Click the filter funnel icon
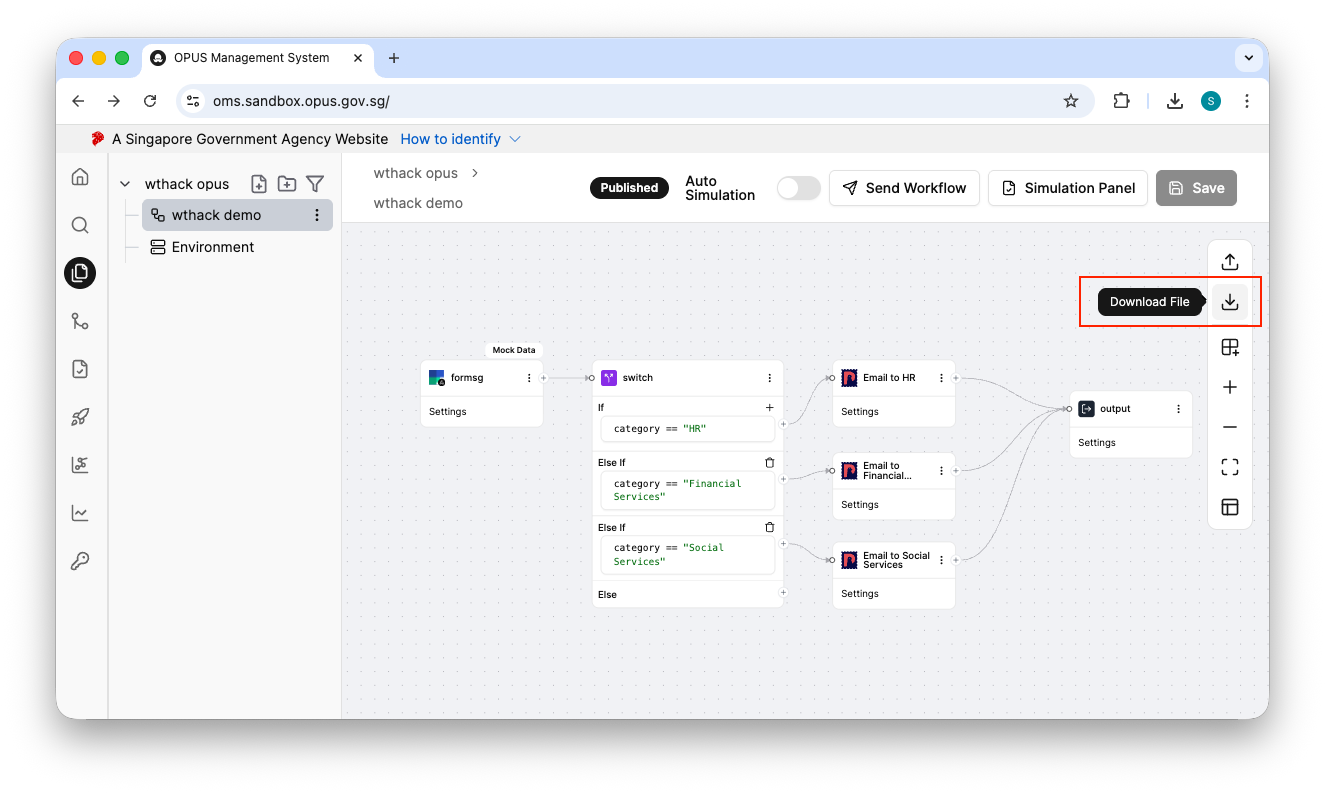This screenshot has height=793, width=1325. (x=315, y=183)
